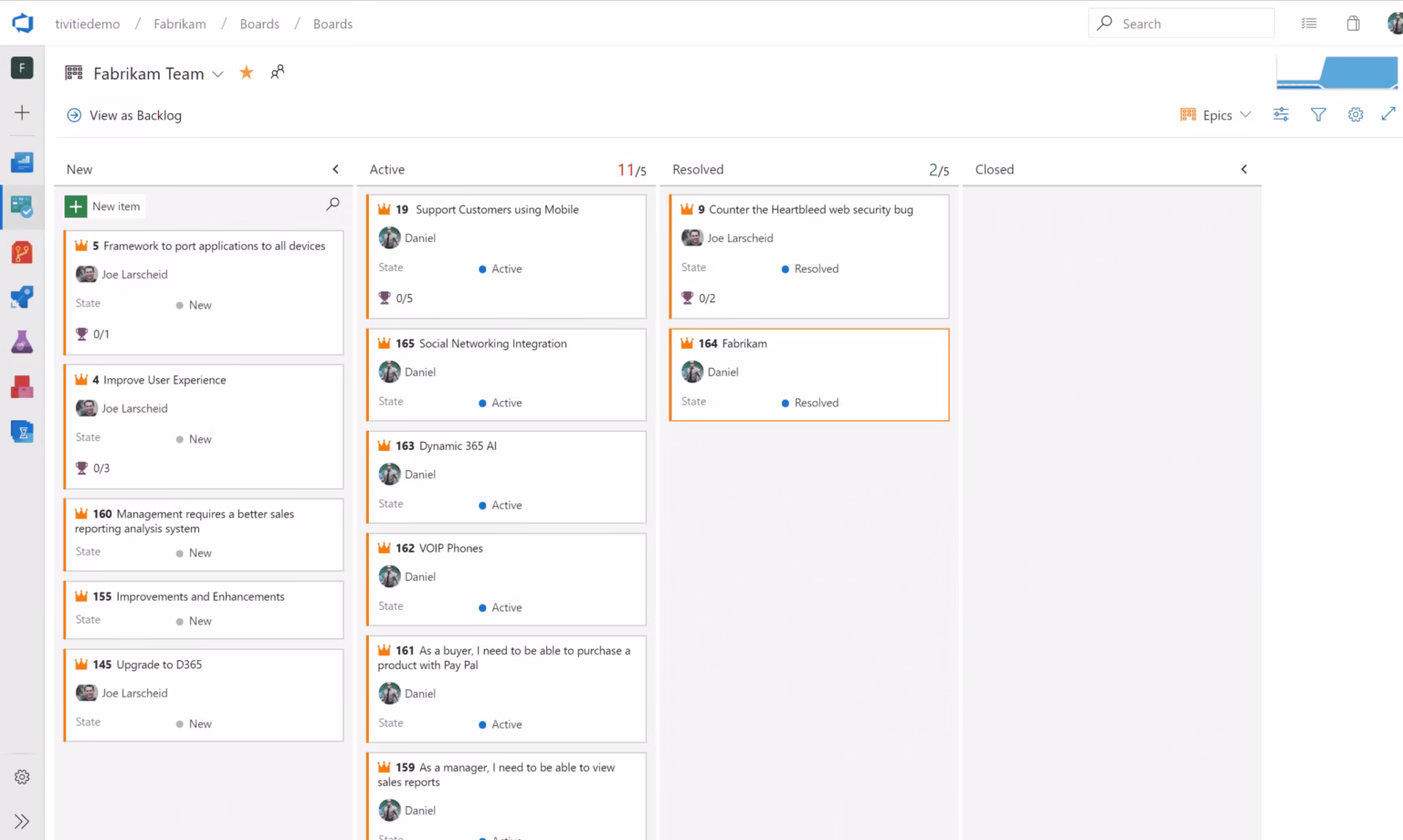Open the Azure DevOps home logo

(23, 23)
